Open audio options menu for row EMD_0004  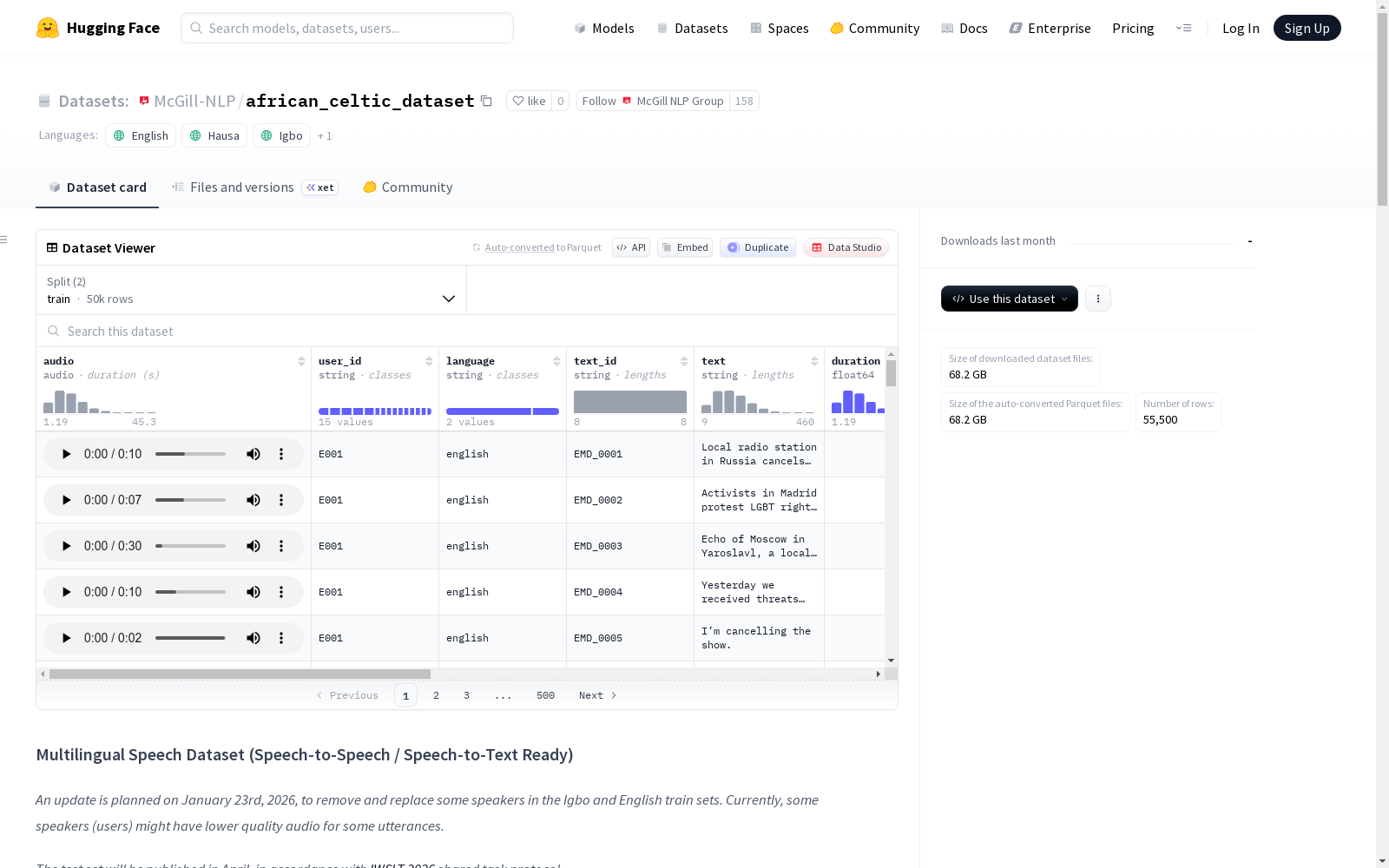(x=281, y=592)
